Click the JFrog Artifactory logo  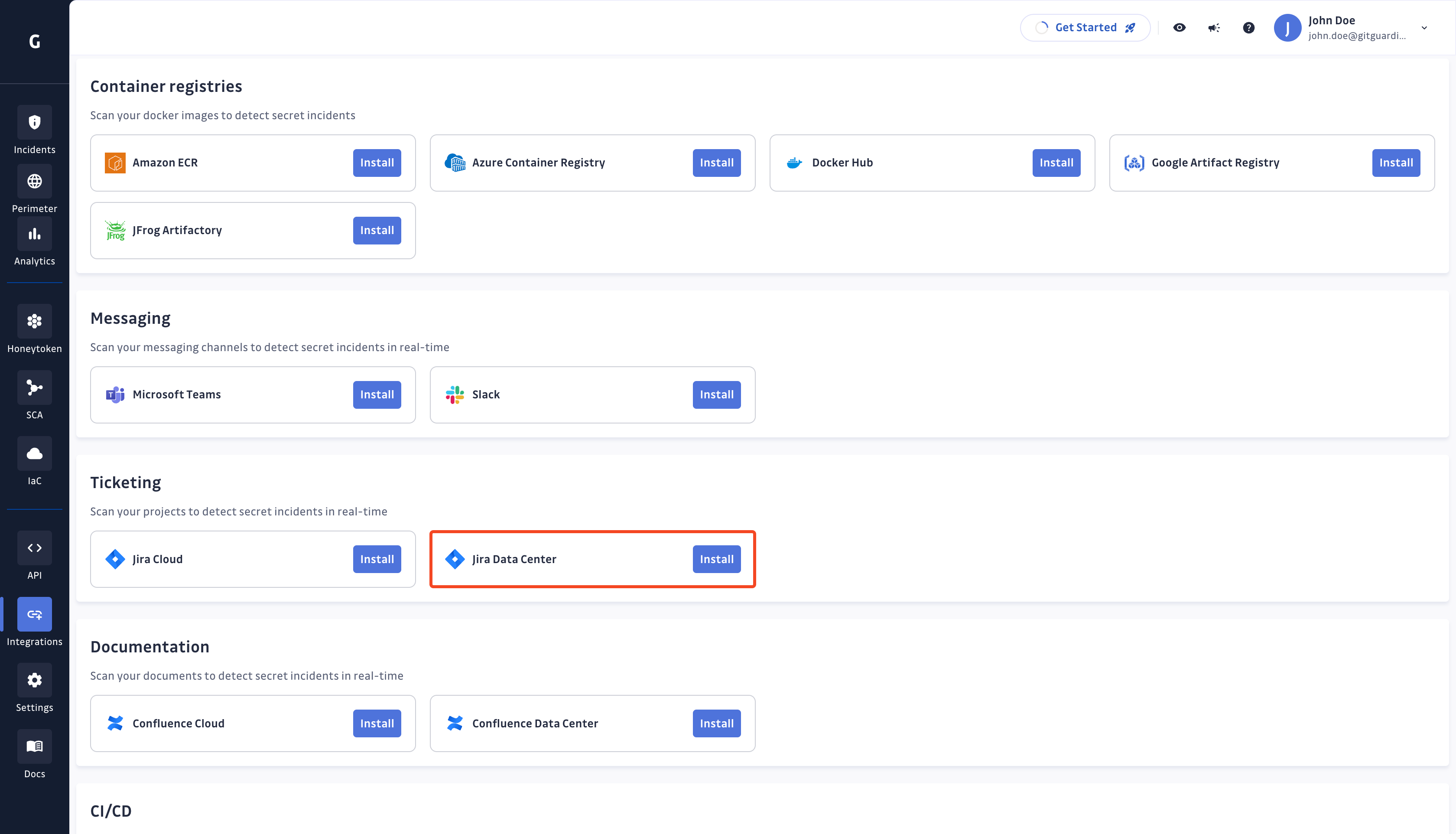(115, 230)
